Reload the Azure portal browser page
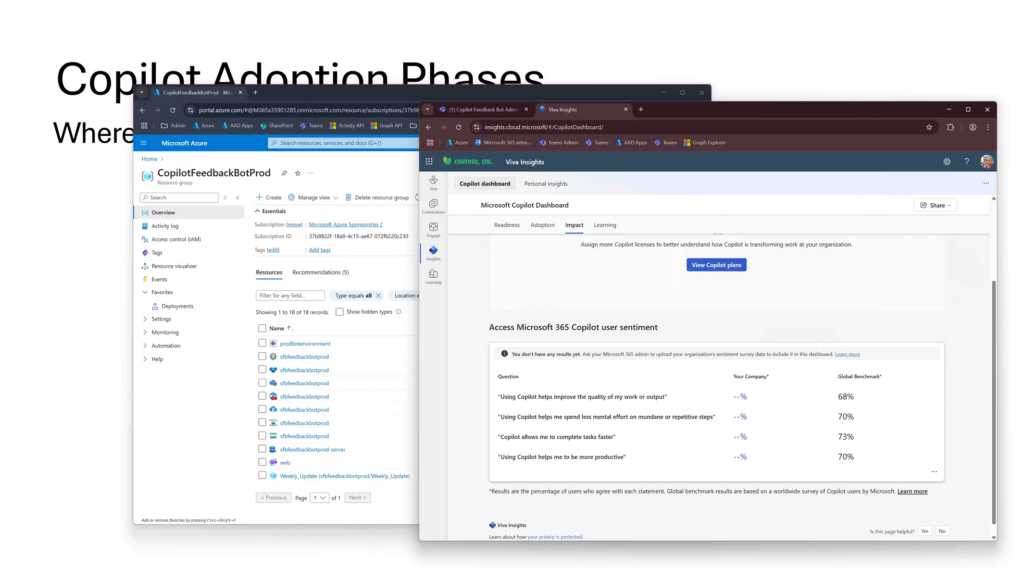 pos(172,110)
